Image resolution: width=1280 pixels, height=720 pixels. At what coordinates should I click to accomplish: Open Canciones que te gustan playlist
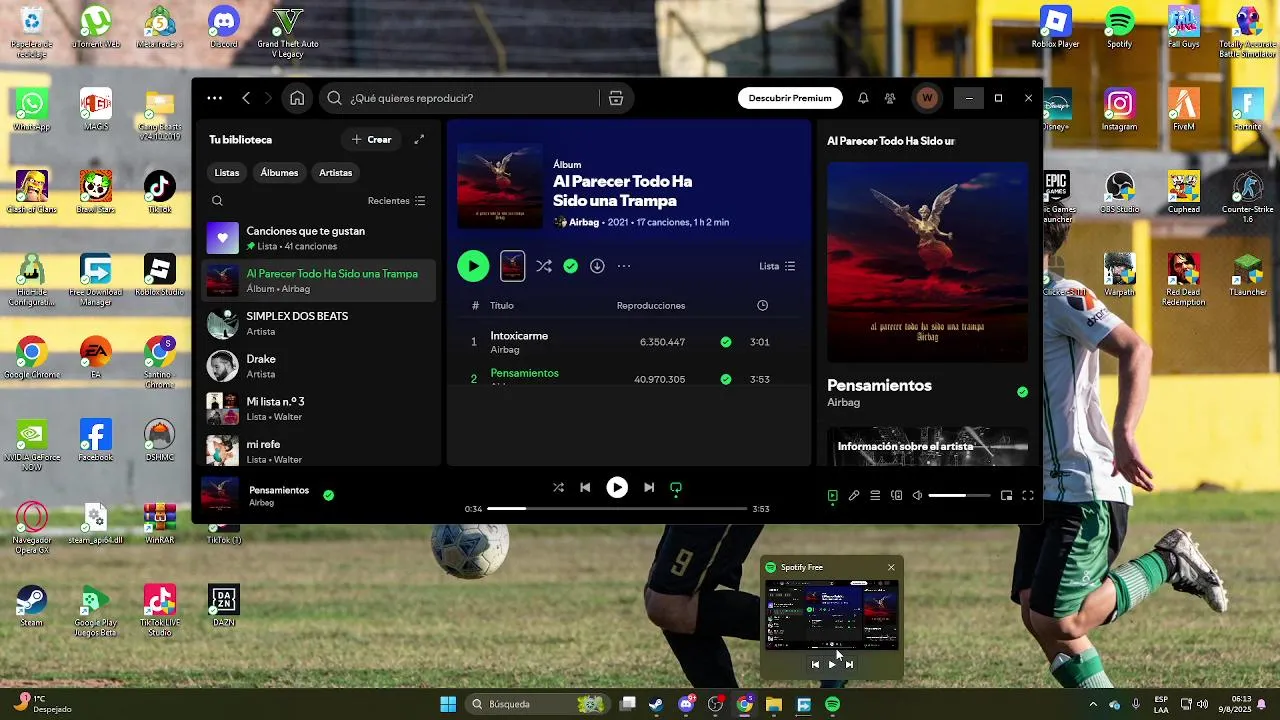[x=319, y=238]
